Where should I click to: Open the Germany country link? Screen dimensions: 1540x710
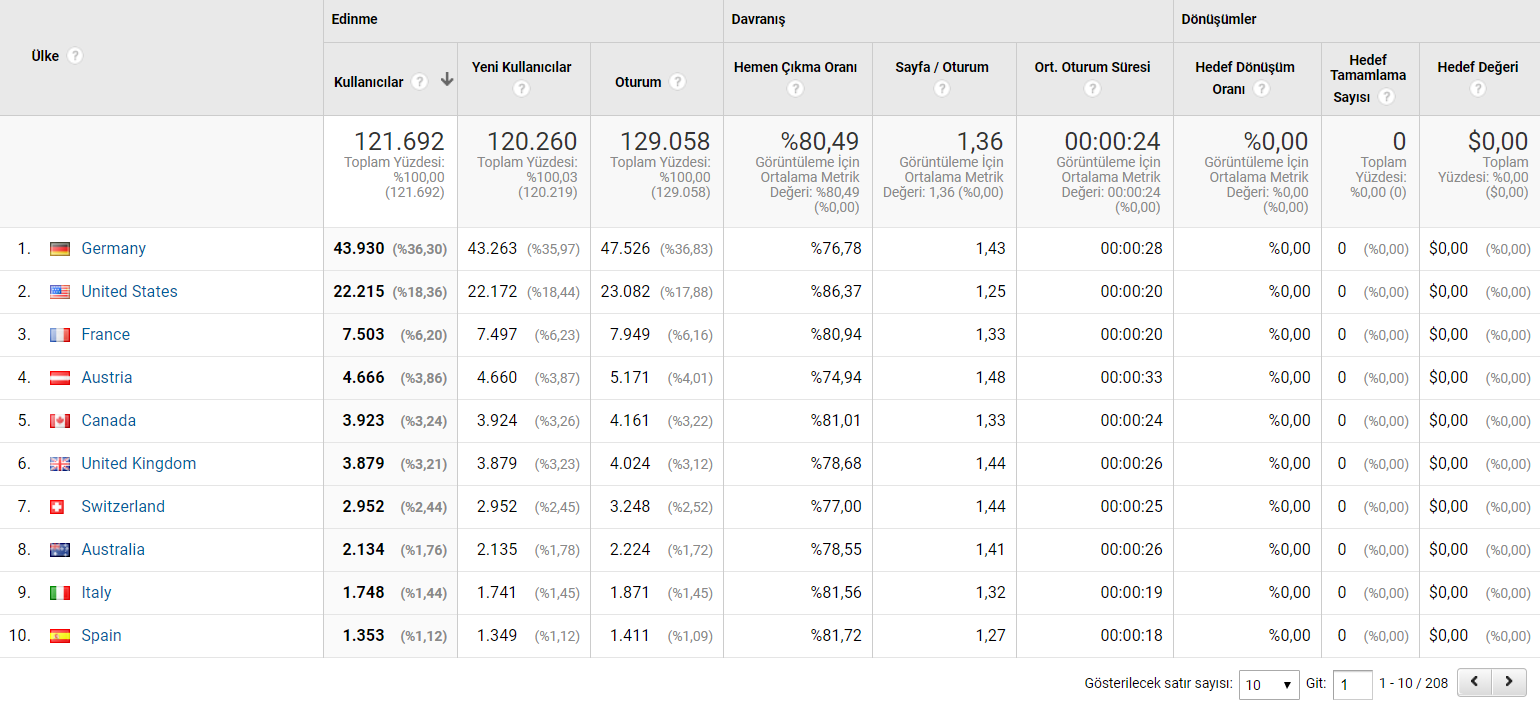[114, 249]
